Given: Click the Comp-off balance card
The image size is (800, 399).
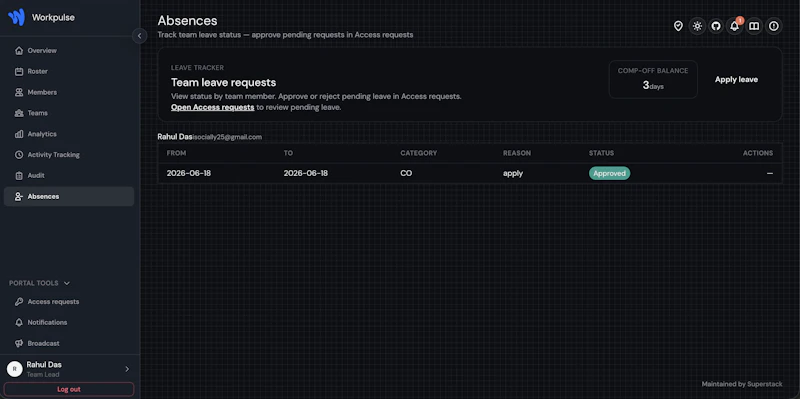Looking at the screenshot, I should tap(653, 79).
